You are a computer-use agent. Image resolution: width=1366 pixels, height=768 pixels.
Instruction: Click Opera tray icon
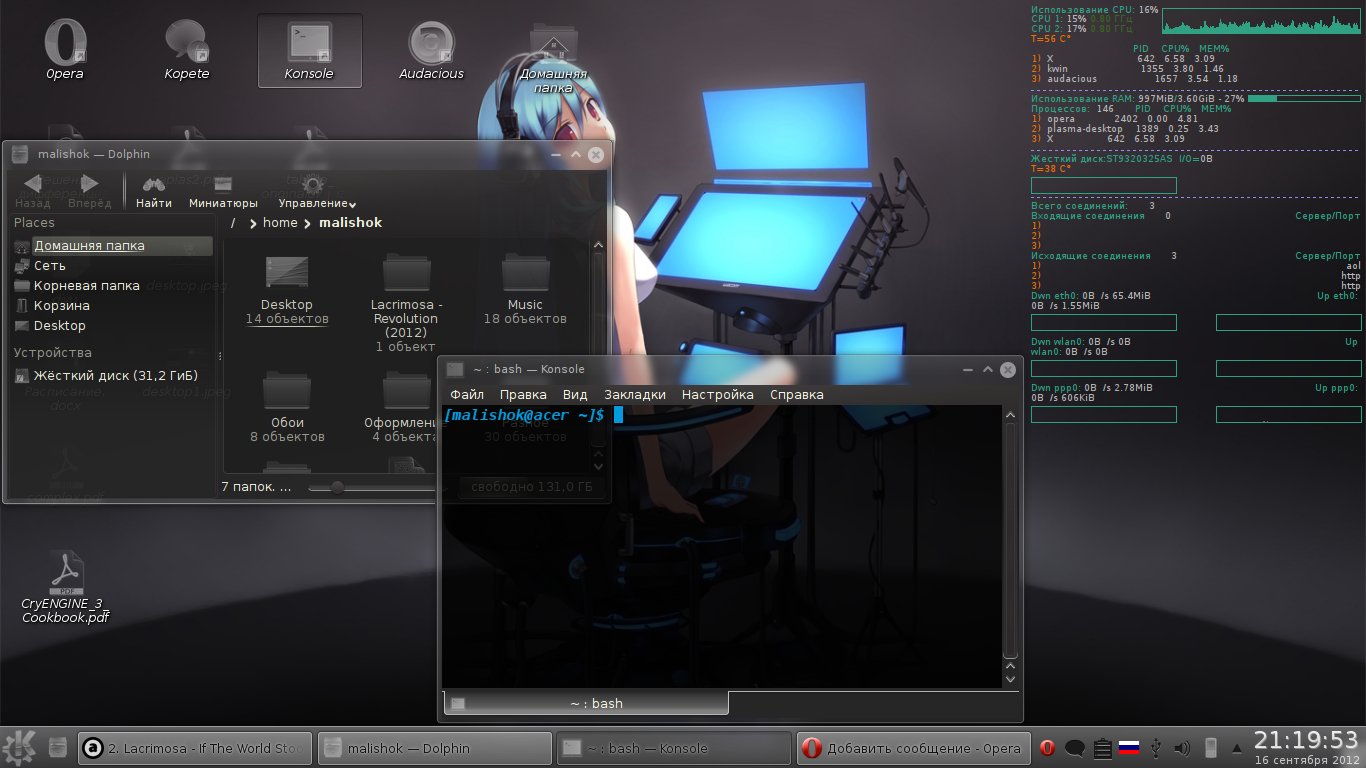click(1048, 747)
